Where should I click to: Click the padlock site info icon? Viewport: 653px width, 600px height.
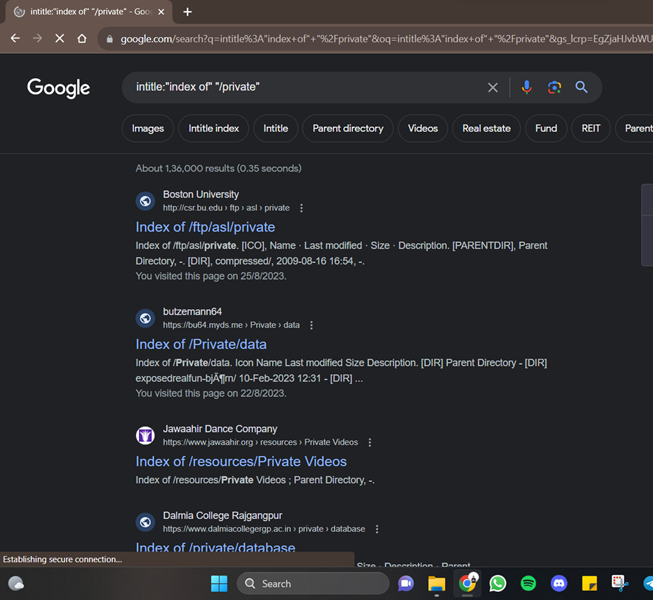click(x=110, y=39)
